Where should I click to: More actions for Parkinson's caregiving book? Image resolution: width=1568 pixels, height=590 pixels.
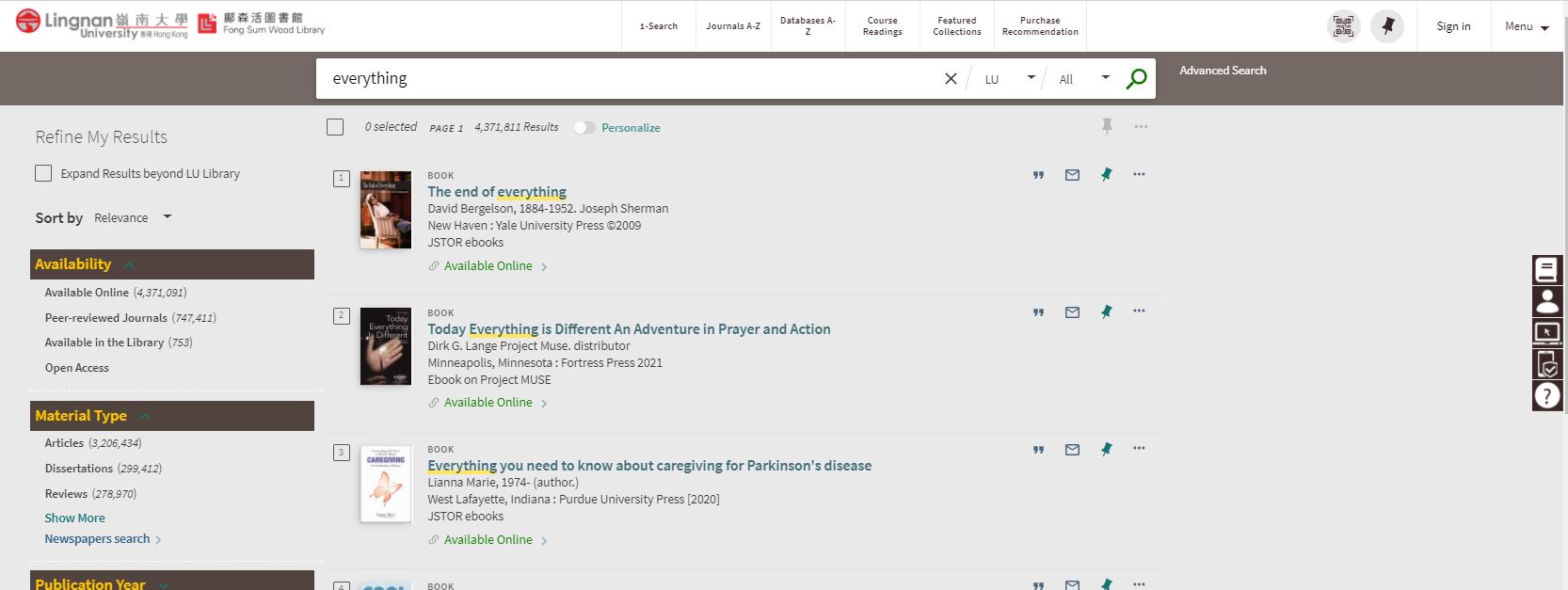1139,448
